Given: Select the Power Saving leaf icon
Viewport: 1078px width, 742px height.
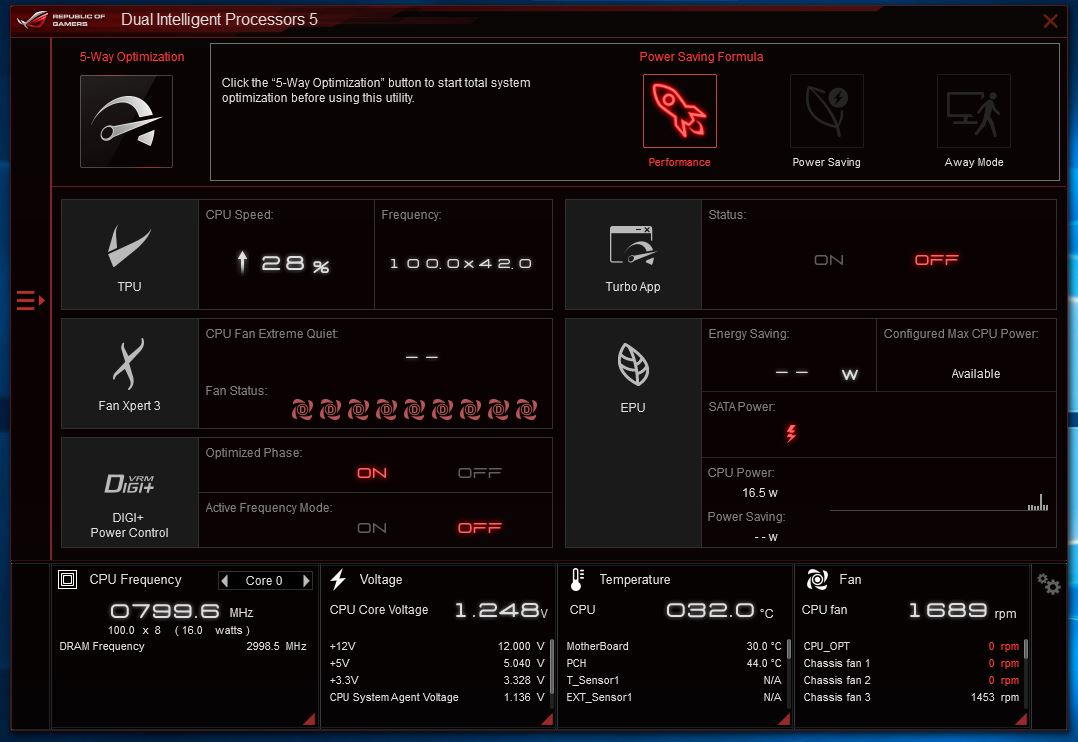Looking at the screenshot, I should [x=826, y=111].
